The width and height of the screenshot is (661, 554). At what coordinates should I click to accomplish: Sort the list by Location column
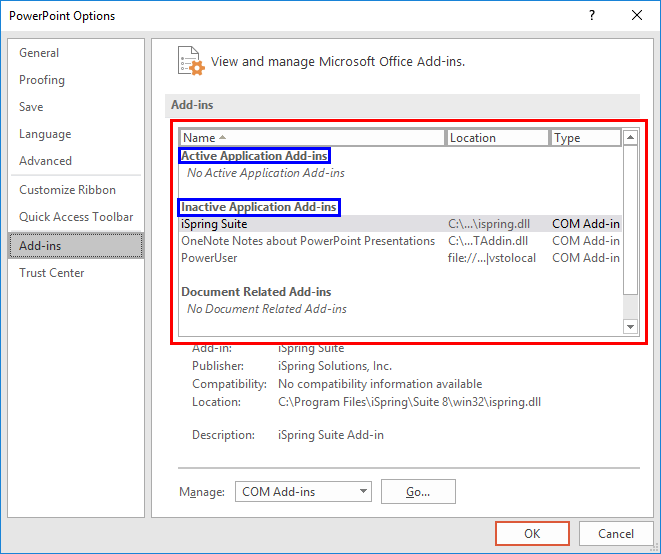(497, 138)
